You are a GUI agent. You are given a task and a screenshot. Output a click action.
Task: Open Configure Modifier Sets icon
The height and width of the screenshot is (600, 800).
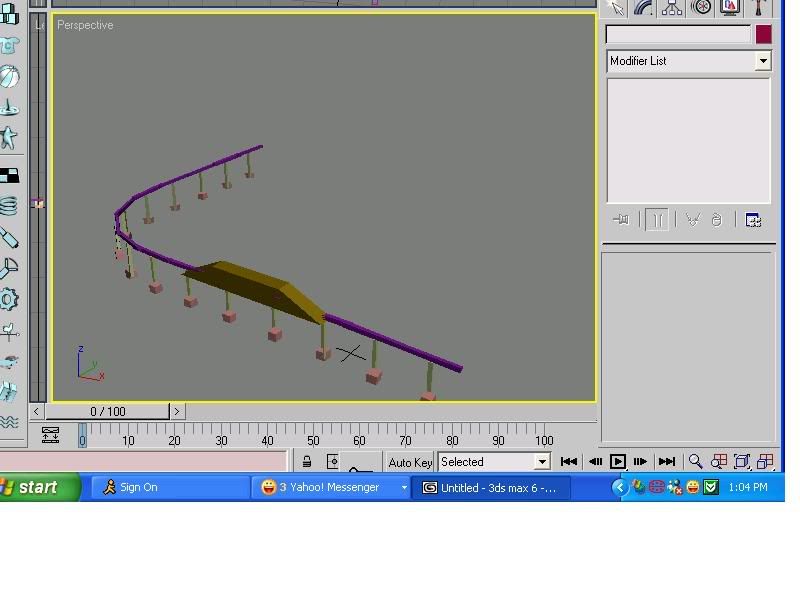pos(754,220)
